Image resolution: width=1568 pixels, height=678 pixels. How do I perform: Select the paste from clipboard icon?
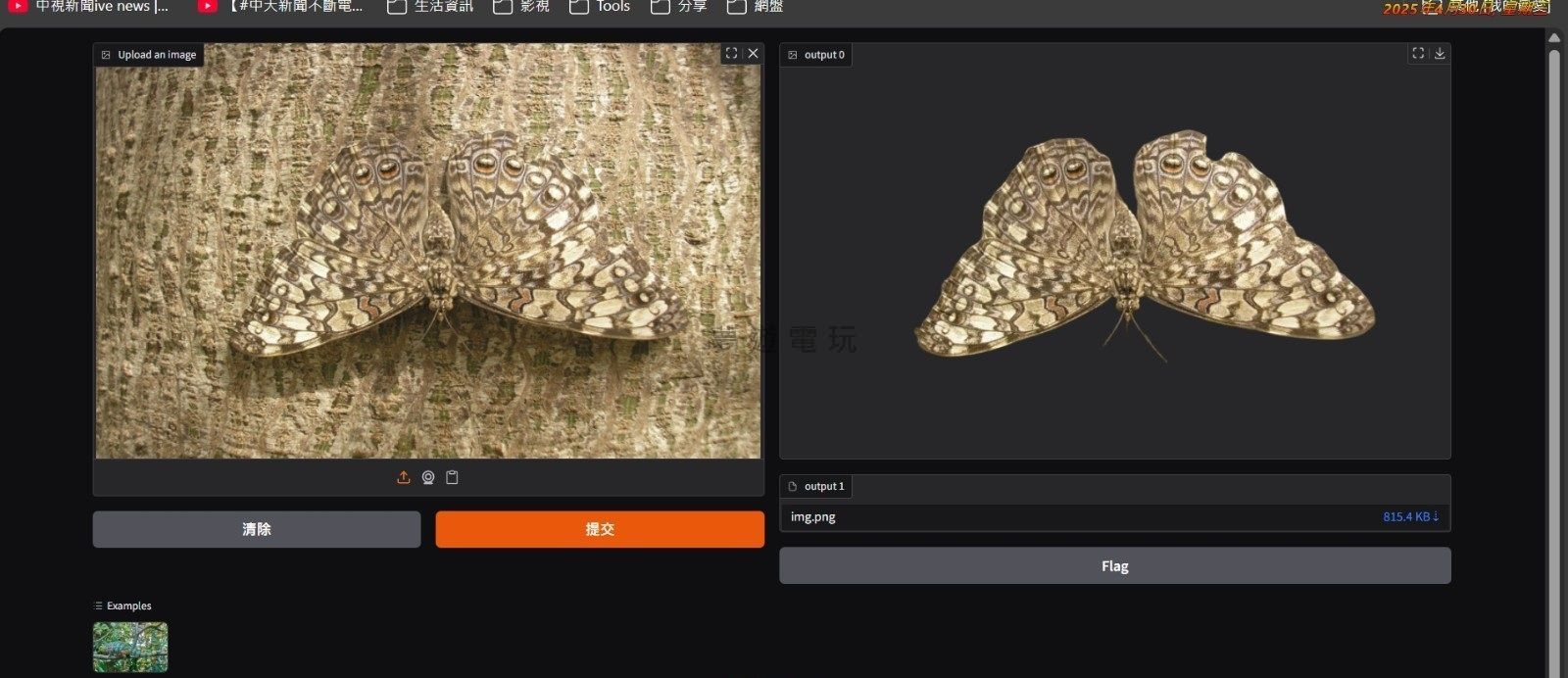pyautogui.click(x=452, y=478)
